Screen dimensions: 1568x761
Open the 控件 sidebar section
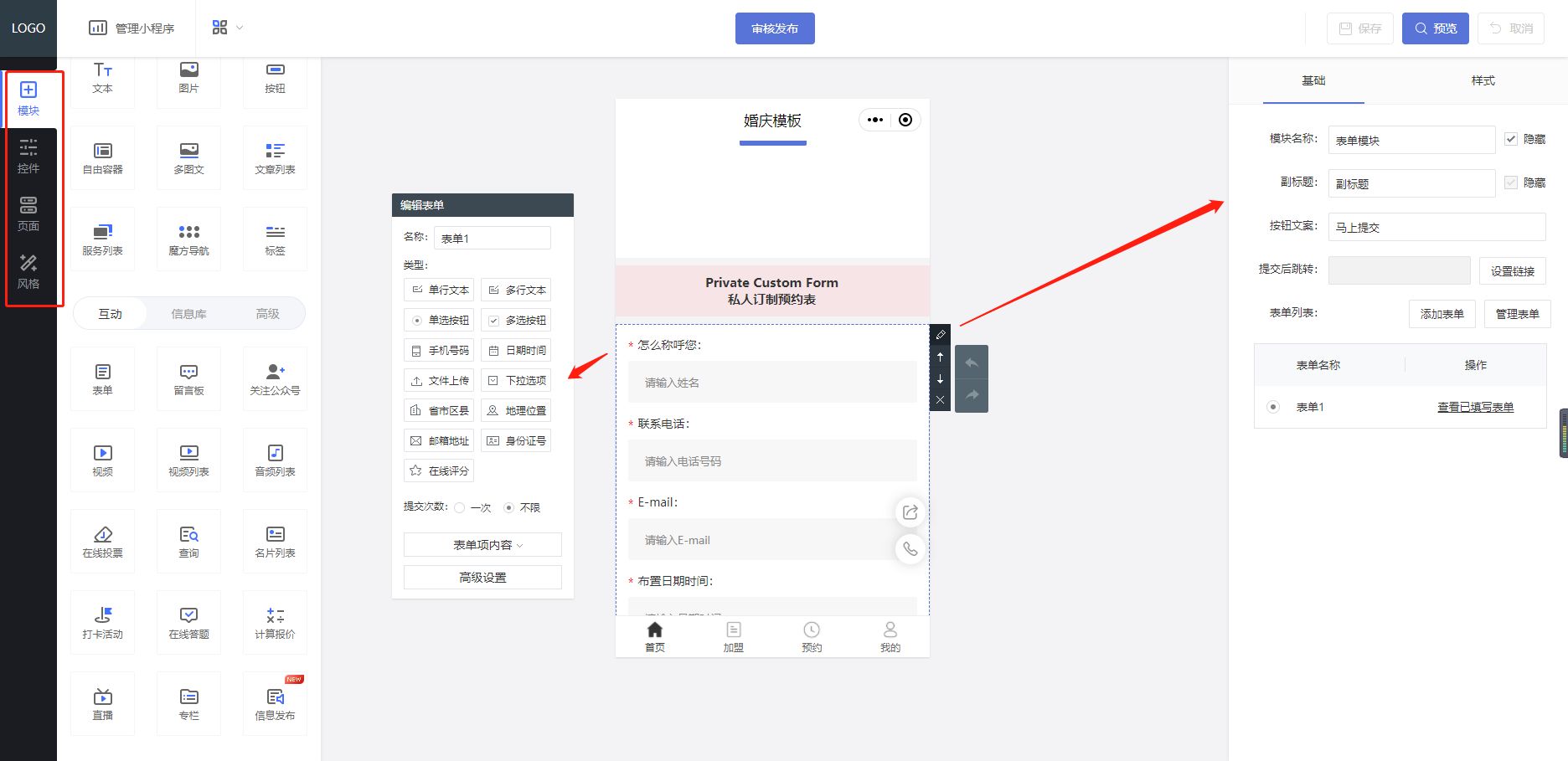pyautogui.click(x=28, y=157)
